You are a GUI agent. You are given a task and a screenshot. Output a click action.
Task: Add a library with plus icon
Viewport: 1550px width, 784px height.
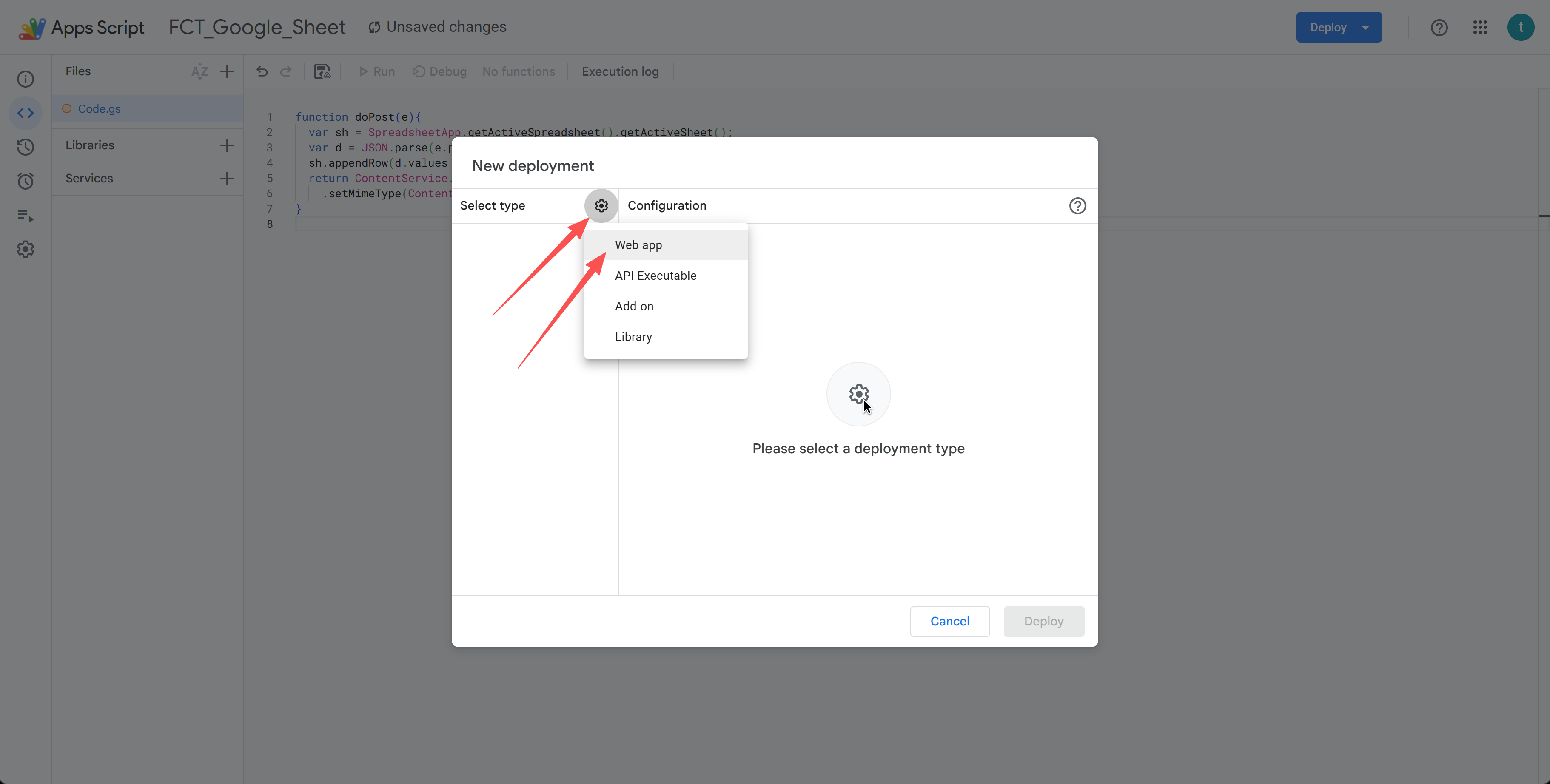click(x=227, y=145)
